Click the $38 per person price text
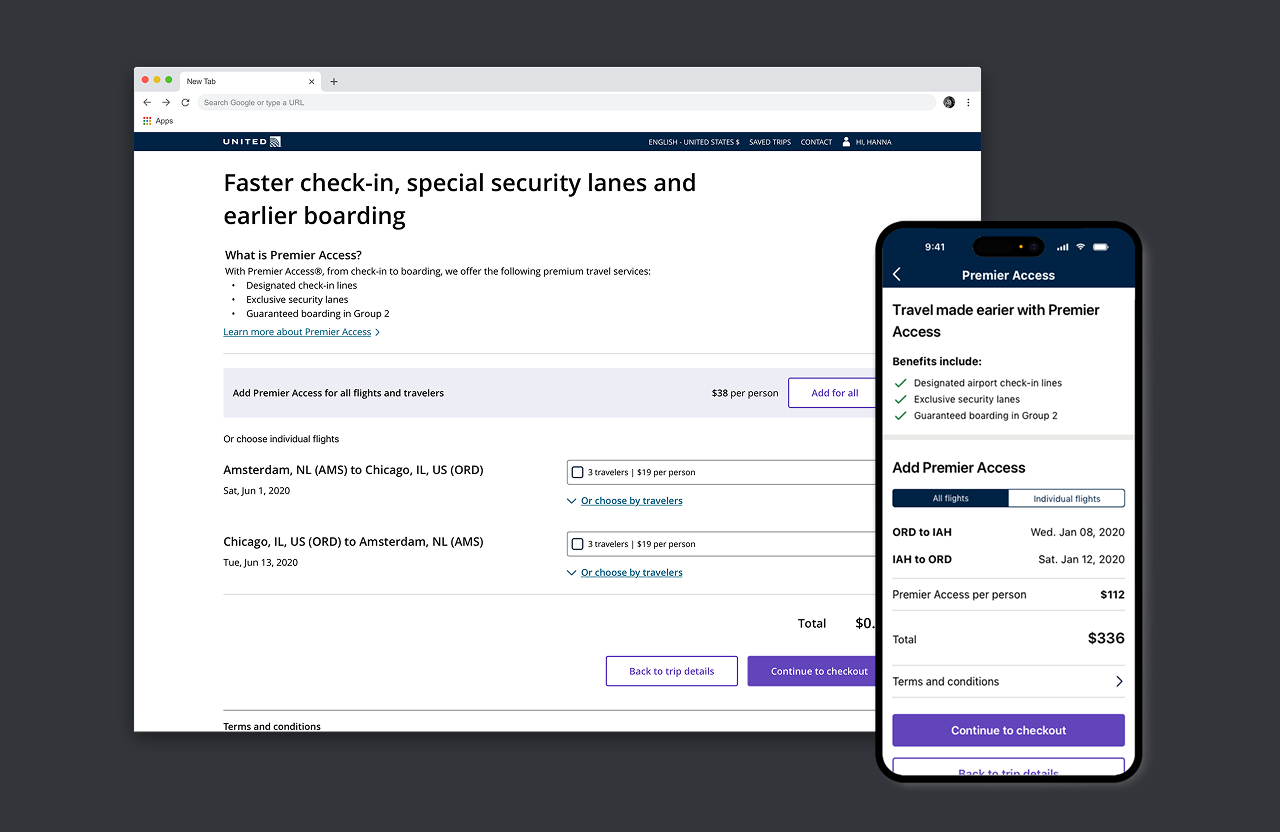The width and height of the screenshot is (1280, 832). point(745,393)
